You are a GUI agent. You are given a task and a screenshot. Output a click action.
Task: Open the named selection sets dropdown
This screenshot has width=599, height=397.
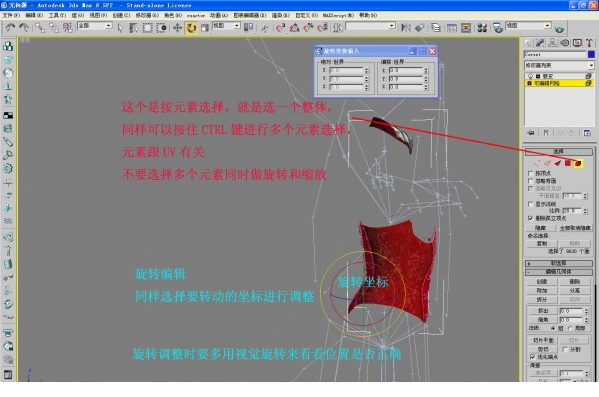click(x=392, y=26)
